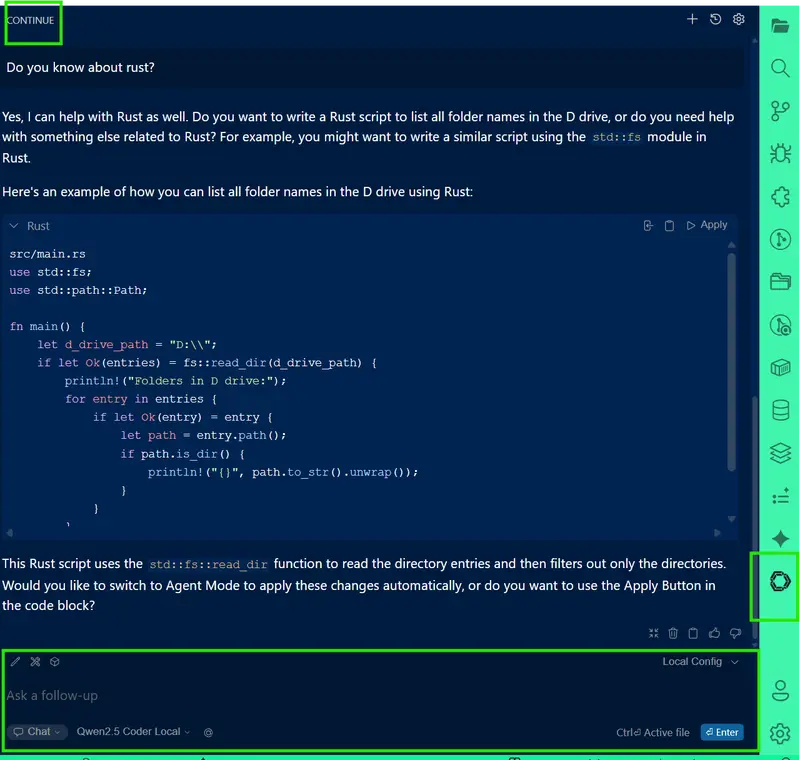The image size is (800, 760).
Task: Open Search in the activity bar
Action: click(x=780, y=68)
